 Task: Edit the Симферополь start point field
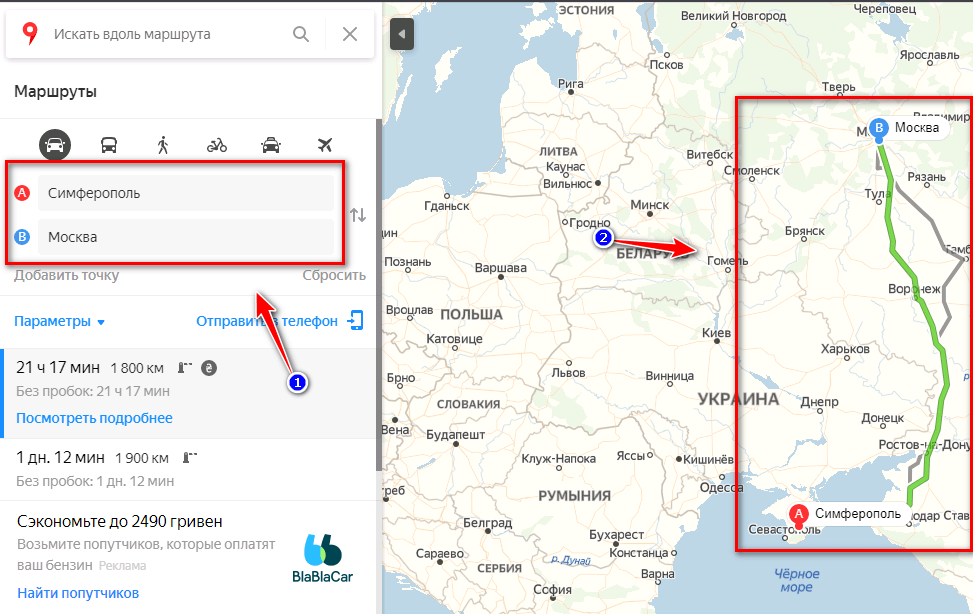[186, 193]
